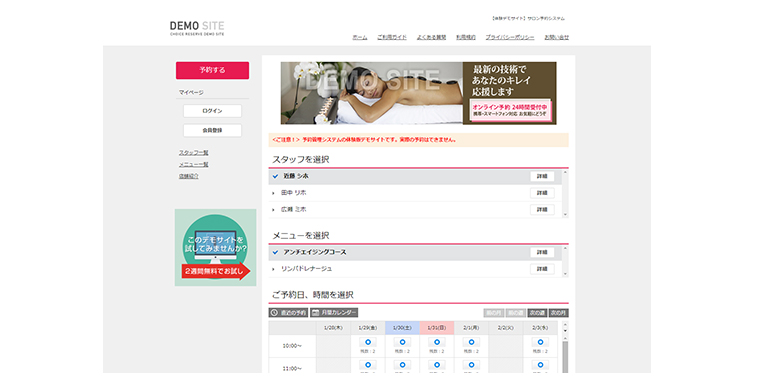Screen dimensions: 780x380
Task: Select the 10:00 slot on 2/1 (Mon)
Action: pos(471,342)
